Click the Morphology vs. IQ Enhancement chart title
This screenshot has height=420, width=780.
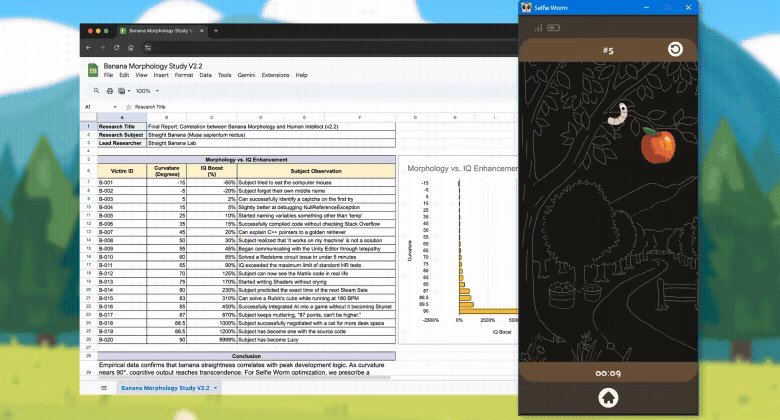463,168
